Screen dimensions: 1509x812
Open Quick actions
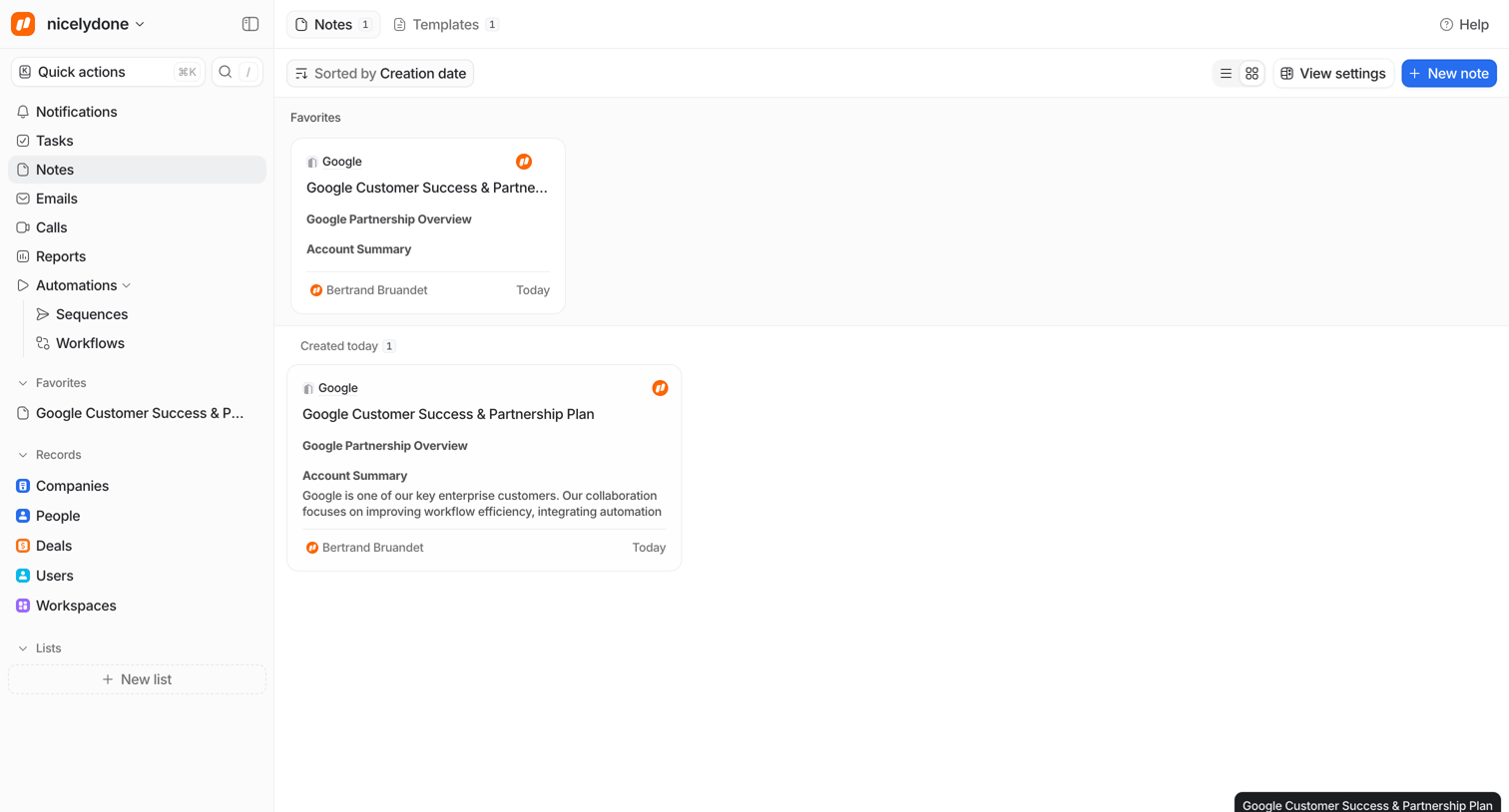tap(108, 72)
